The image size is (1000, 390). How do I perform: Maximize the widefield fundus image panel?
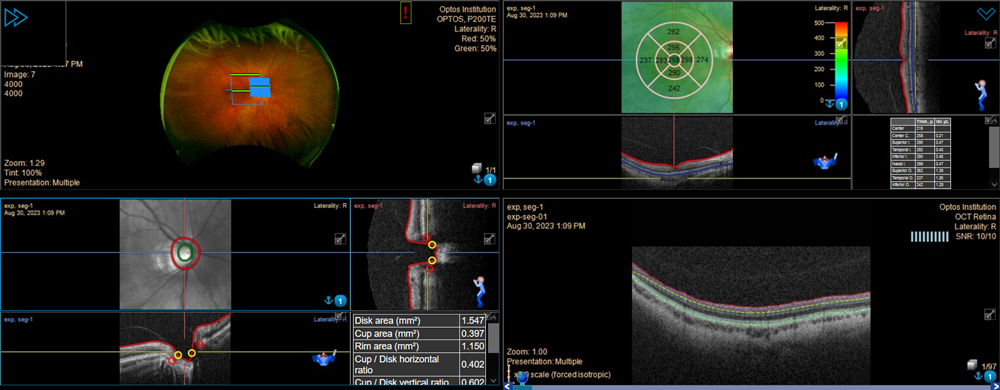[x=490, y=118]
